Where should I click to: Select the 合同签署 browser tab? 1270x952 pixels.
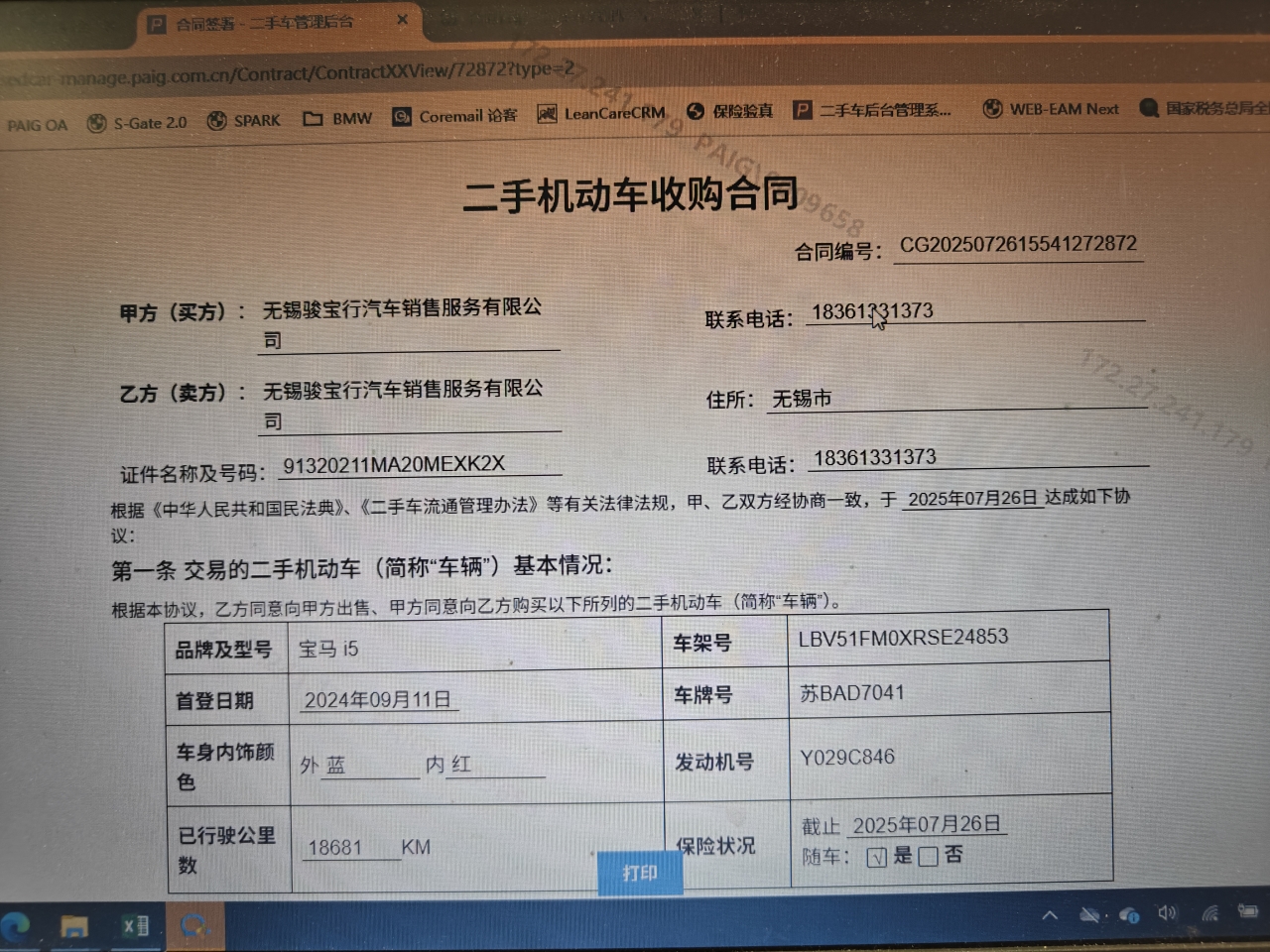(x=263, y=23)
